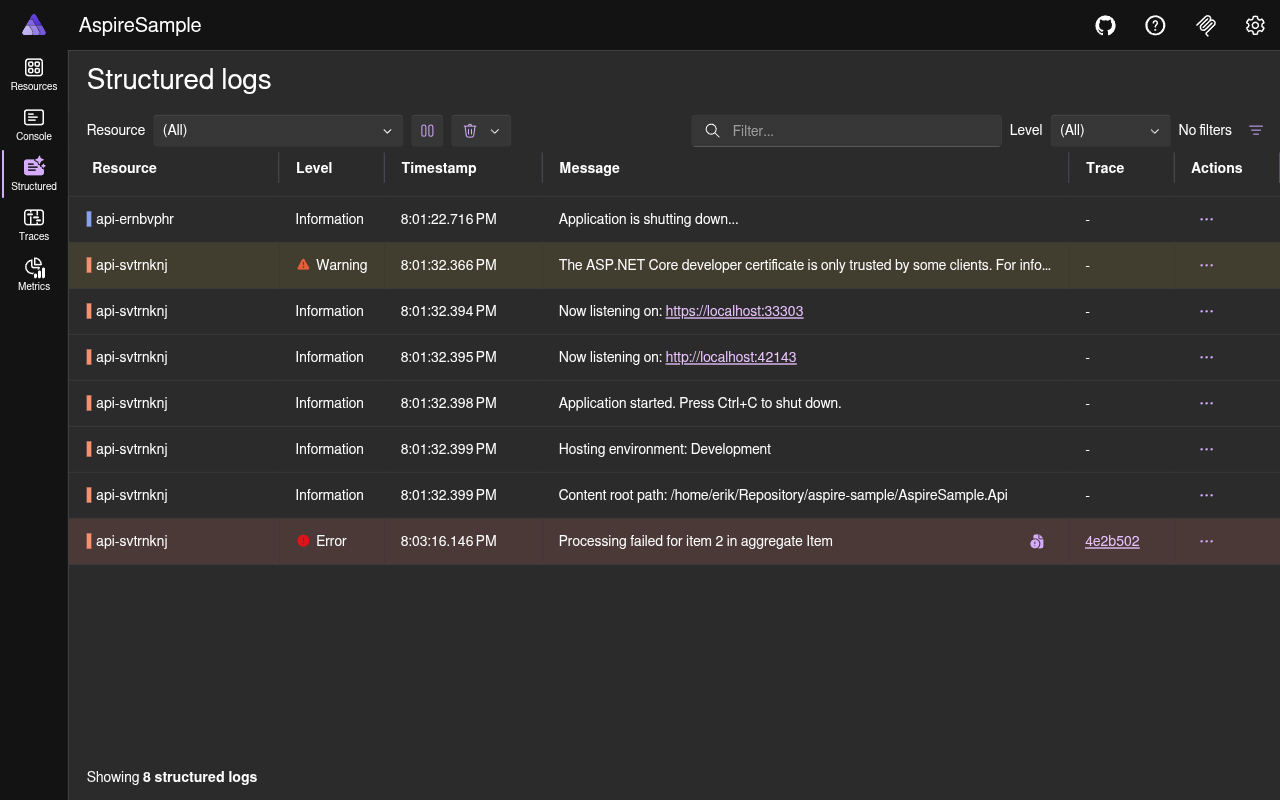Screen dimensions: 1280x800
Task: Pause incoming structured logs
Action: pyautogui.click(x=427, y=130)
